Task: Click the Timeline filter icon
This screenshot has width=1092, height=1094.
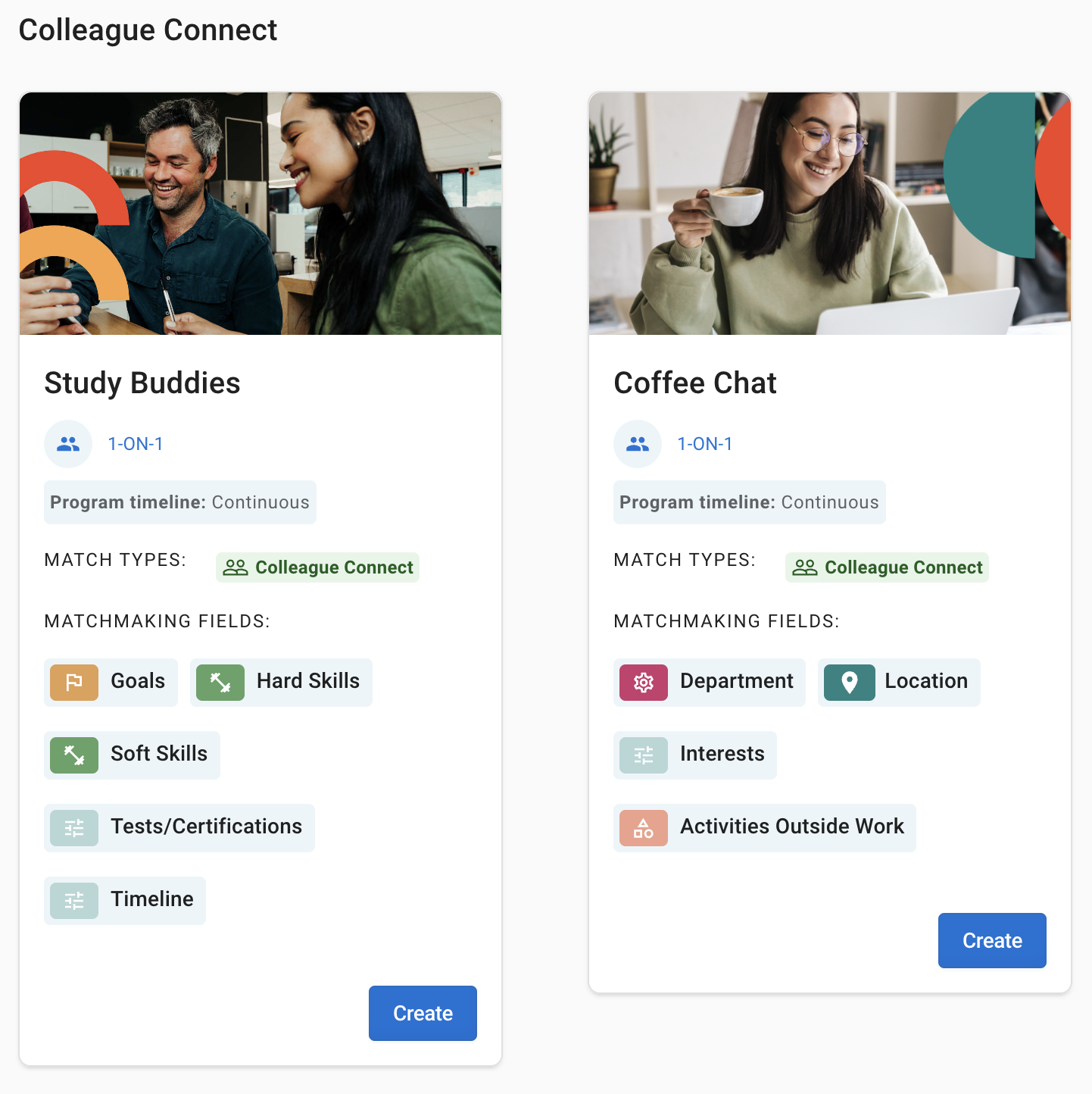Action: [73, 900]
